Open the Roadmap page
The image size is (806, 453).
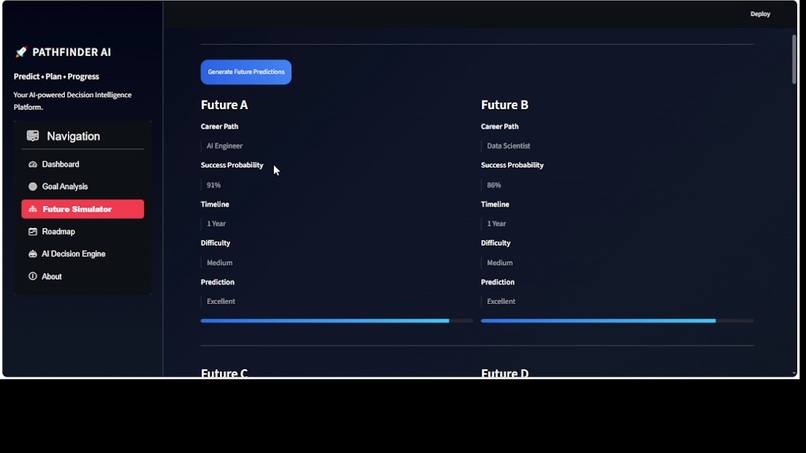83,232
